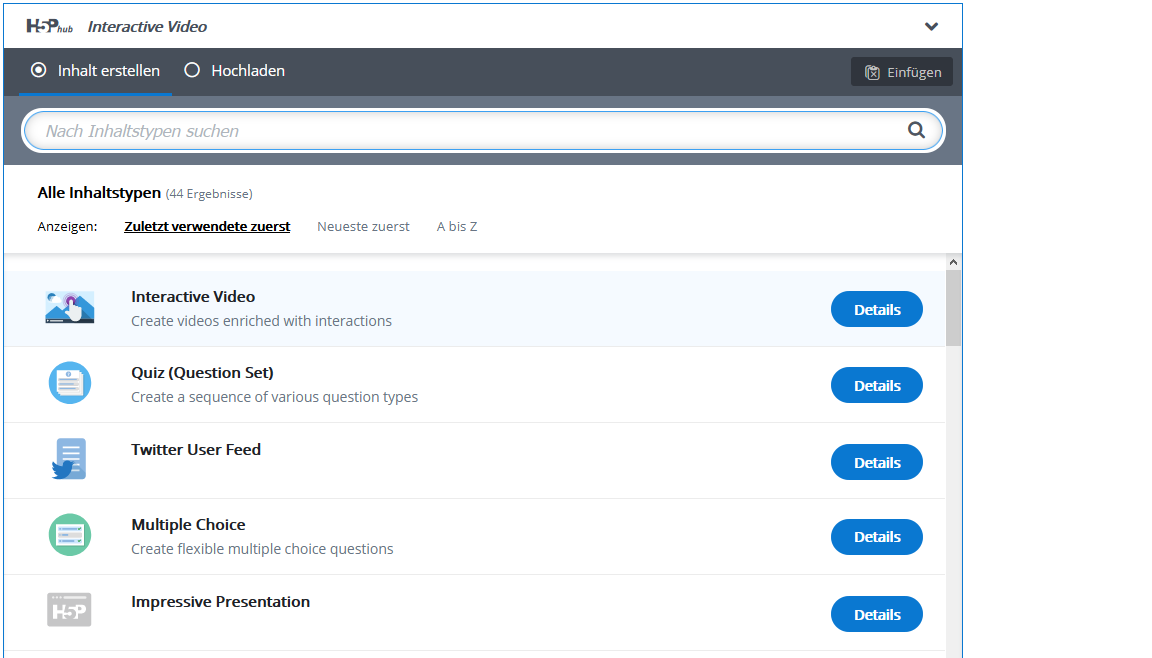Click the H5P hub logo
1152x658 pixels.
coord(49,26)
